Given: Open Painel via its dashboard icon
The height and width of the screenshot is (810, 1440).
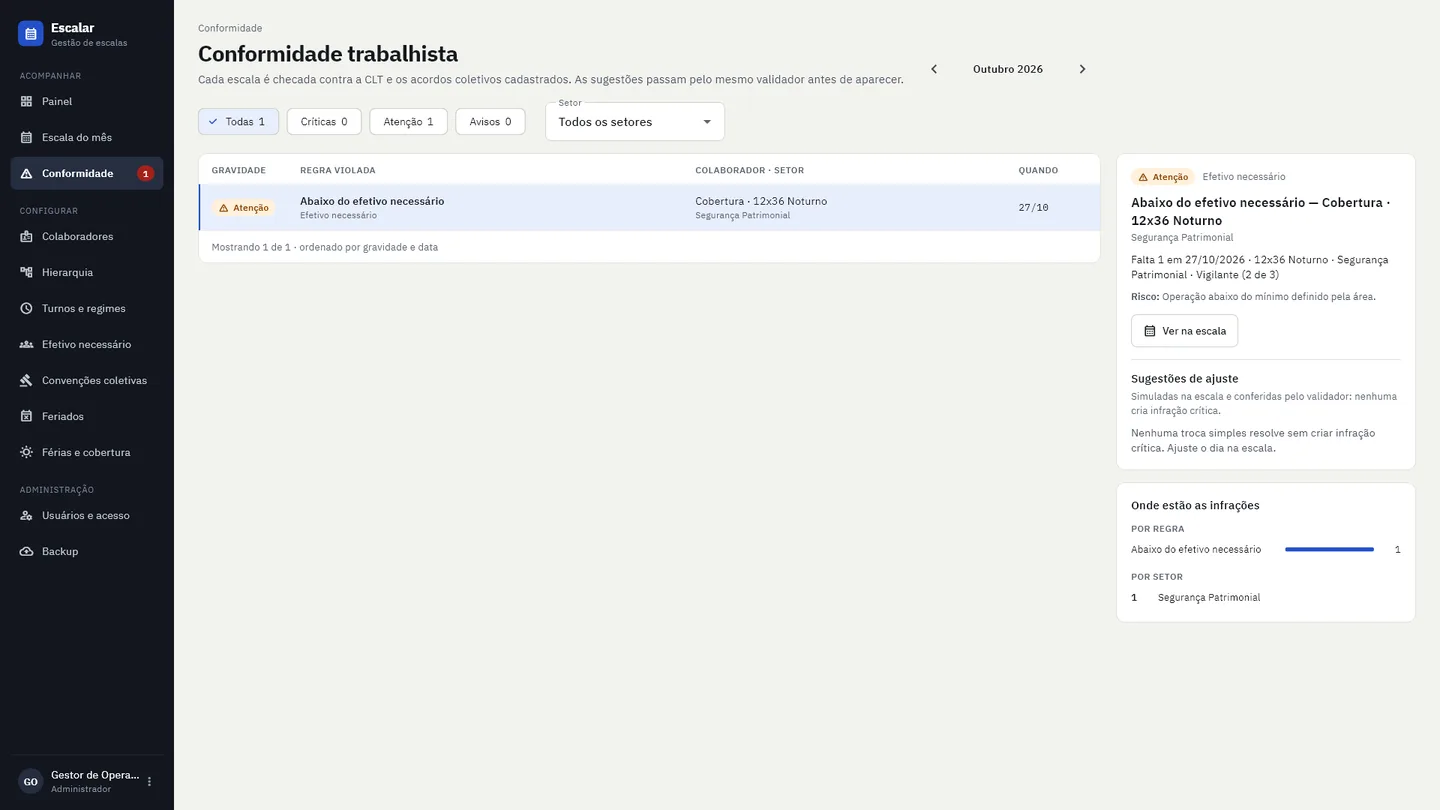Looking at the screenshot, I should 26,101.
